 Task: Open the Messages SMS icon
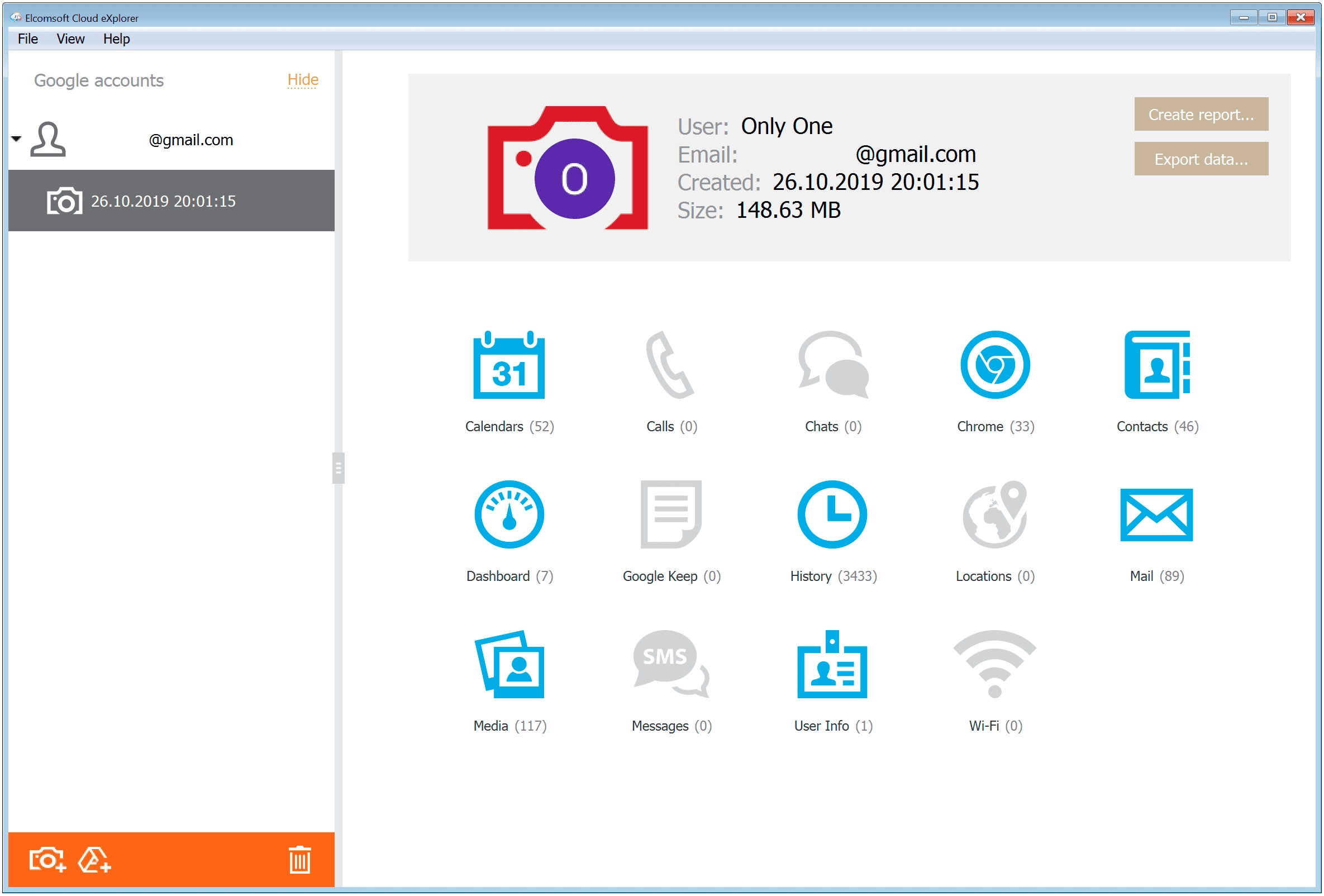(x=671, y=664)
